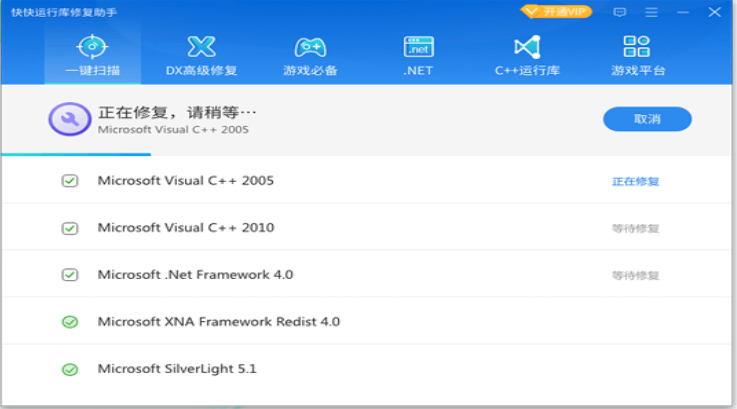Click the 快快运行库修复助手 window title
The height and width of the screenshot is (409, 737).
63,12
